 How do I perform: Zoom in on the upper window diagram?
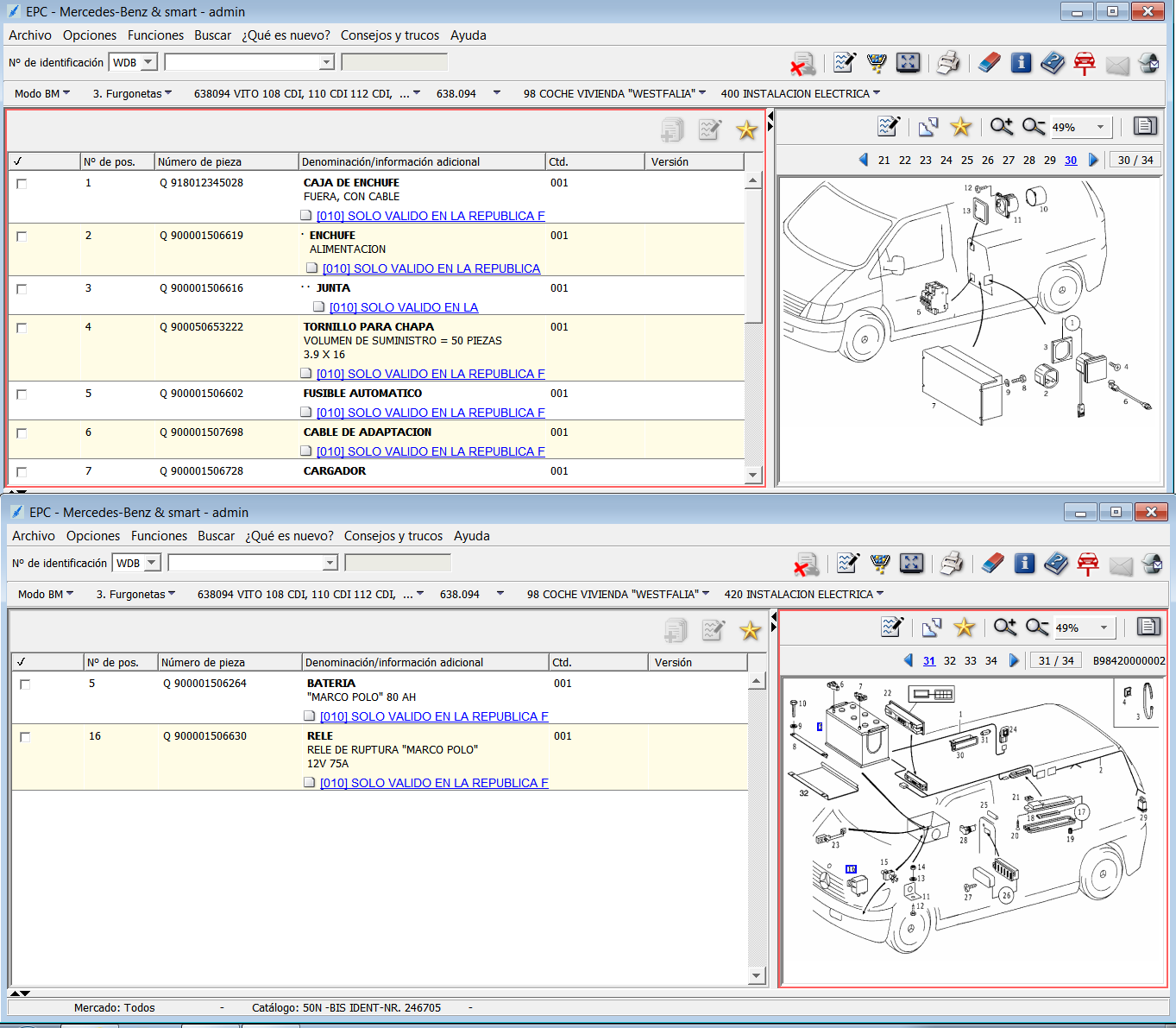1002,127
